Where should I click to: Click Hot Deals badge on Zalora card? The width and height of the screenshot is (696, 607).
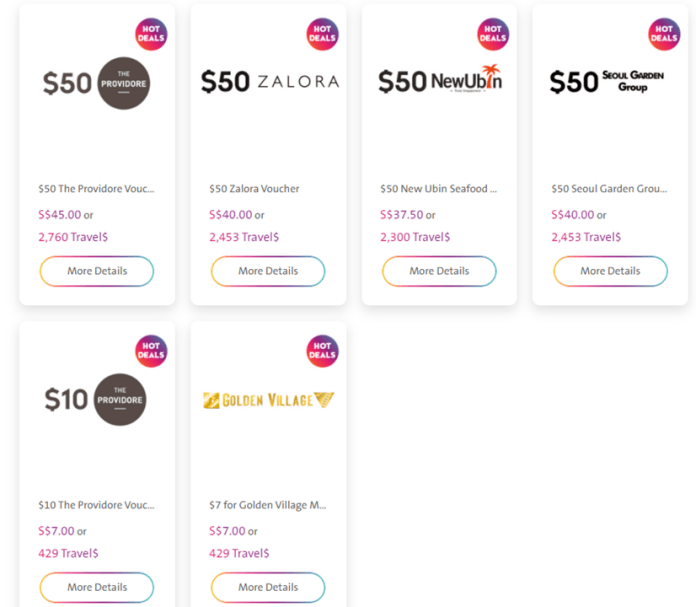[322, 34]
